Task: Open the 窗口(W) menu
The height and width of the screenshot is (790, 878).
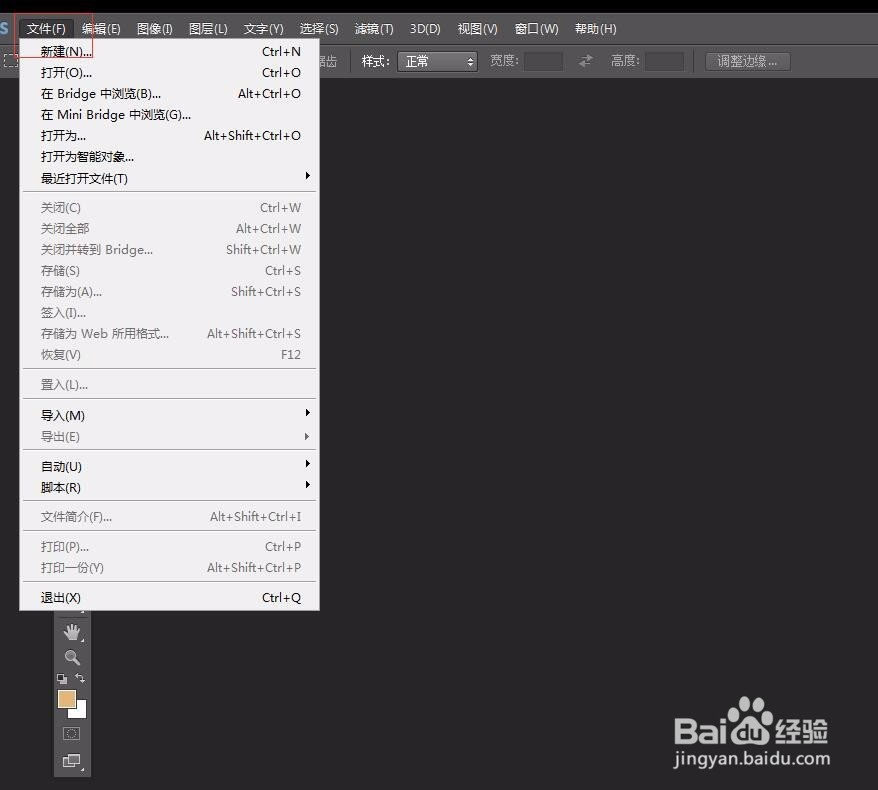Action: click(536, 29)
